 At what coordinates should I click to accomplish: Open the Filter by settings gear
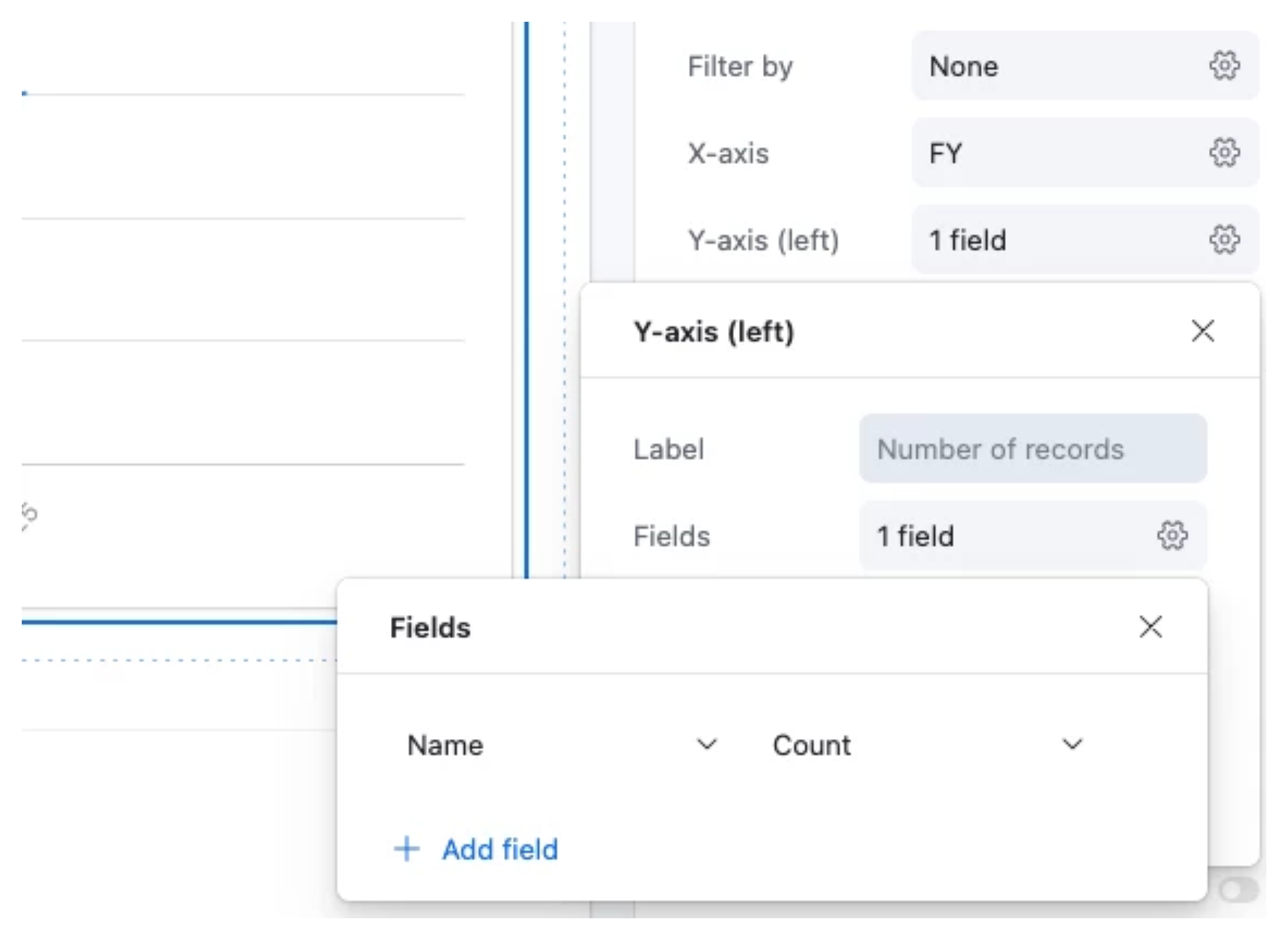point(1224,67)
